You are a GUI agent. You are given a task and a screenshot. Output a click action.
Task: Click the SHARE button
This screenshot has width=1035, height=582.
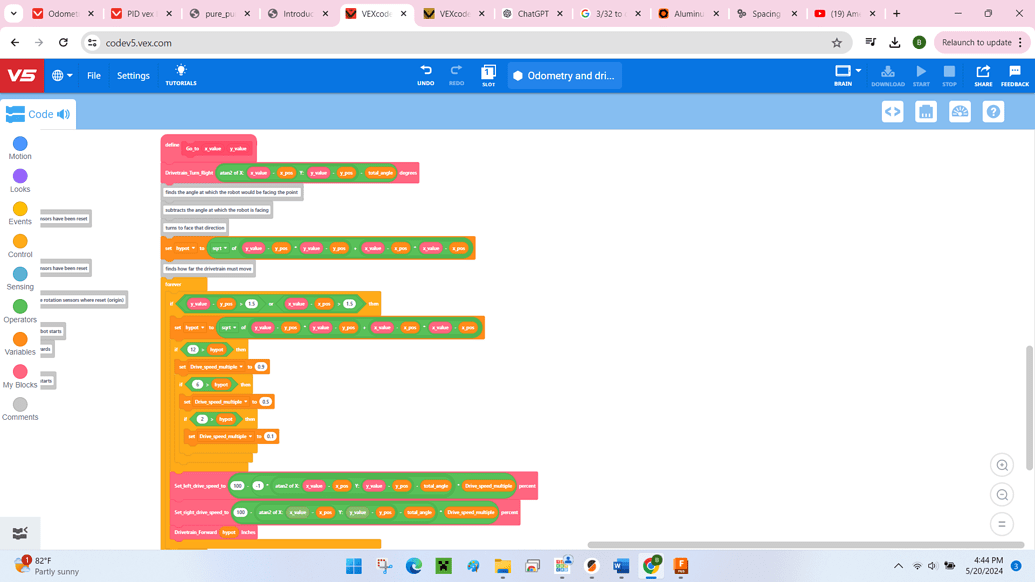[983, 74]
